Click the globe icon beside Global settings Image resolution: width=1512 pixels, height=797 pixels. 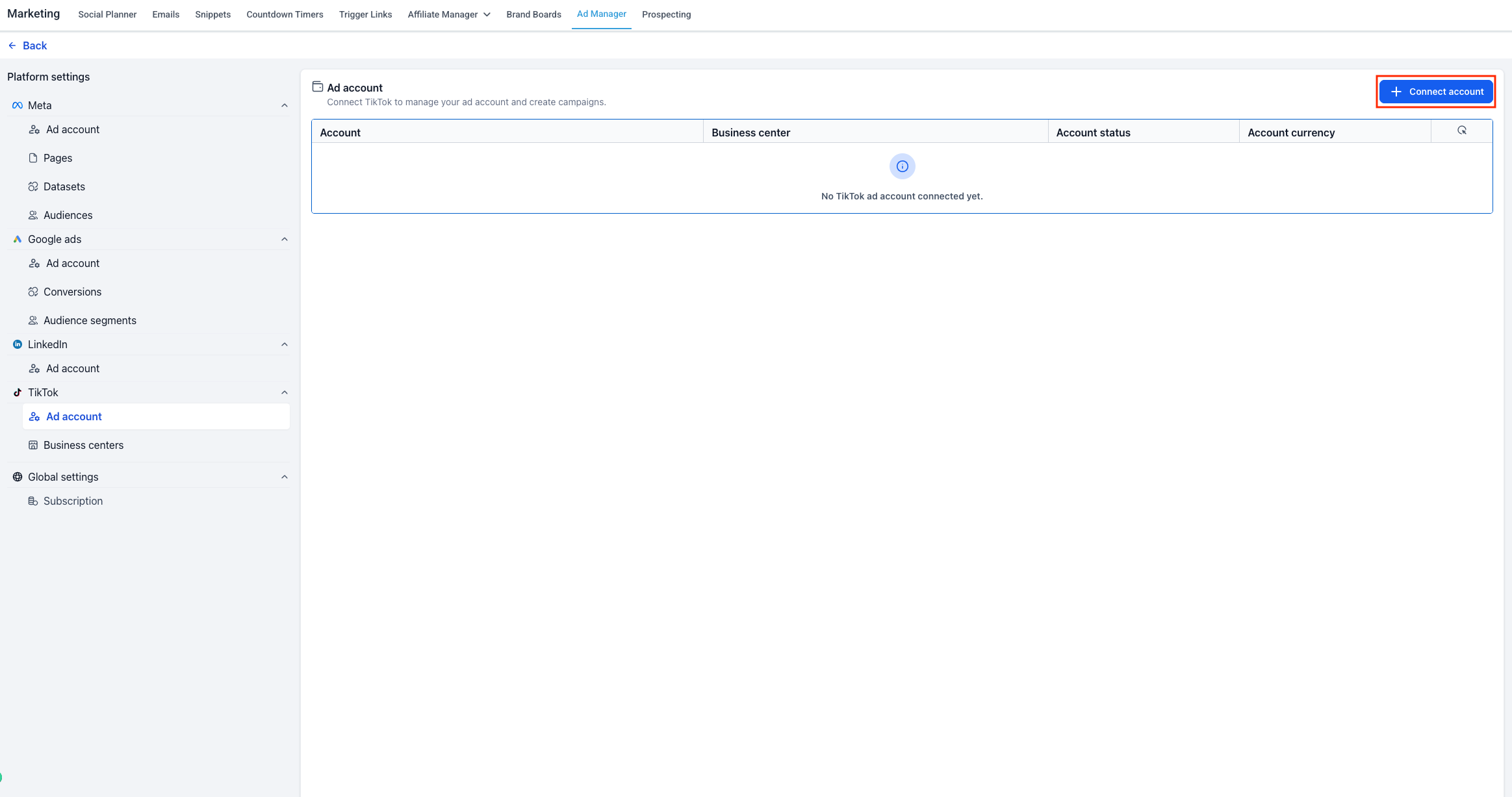pos(18,477)
